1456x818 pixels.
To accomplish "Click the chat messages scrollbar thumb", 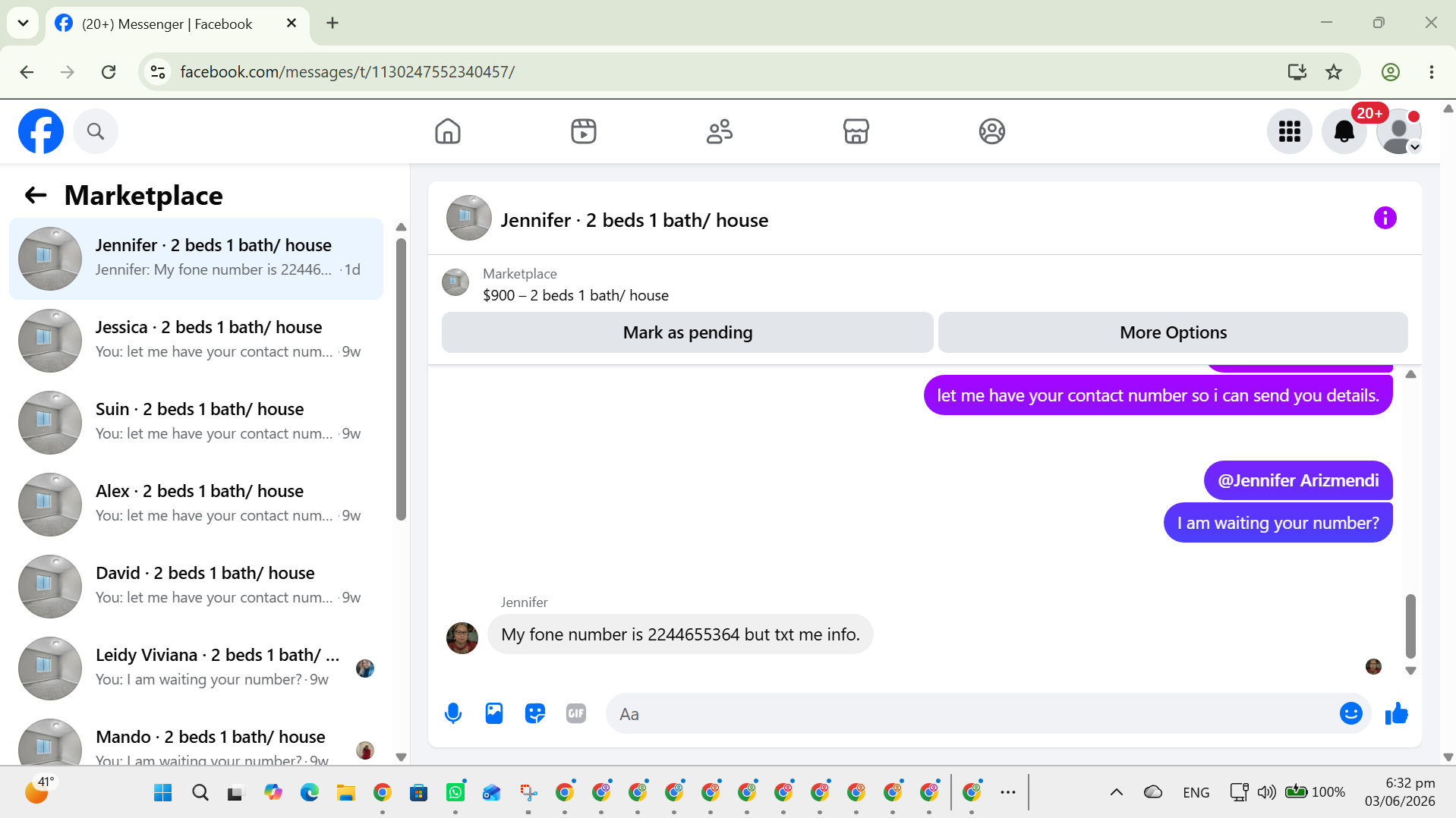I will coord(1410,626).
